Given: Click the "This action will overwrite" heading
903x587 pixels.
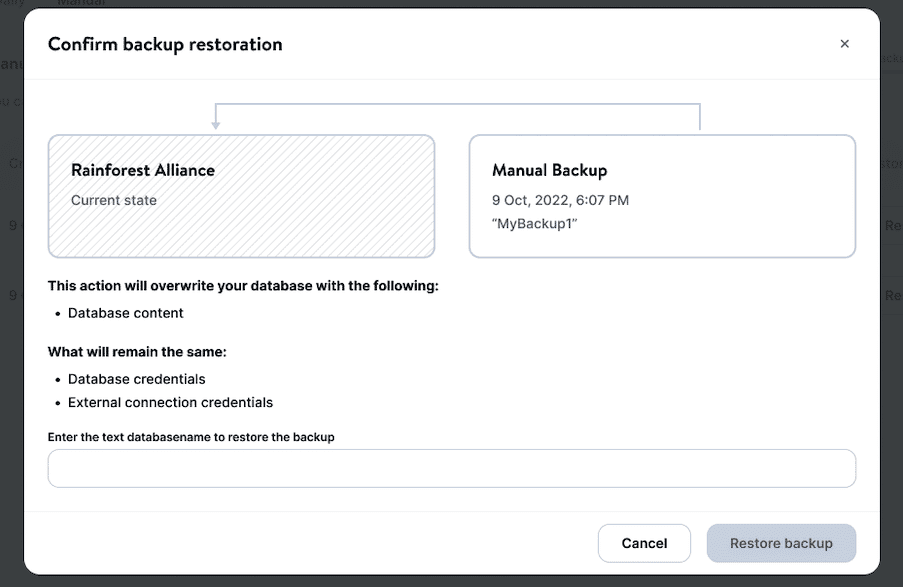Looking at the screenshot, I should 243,286.
